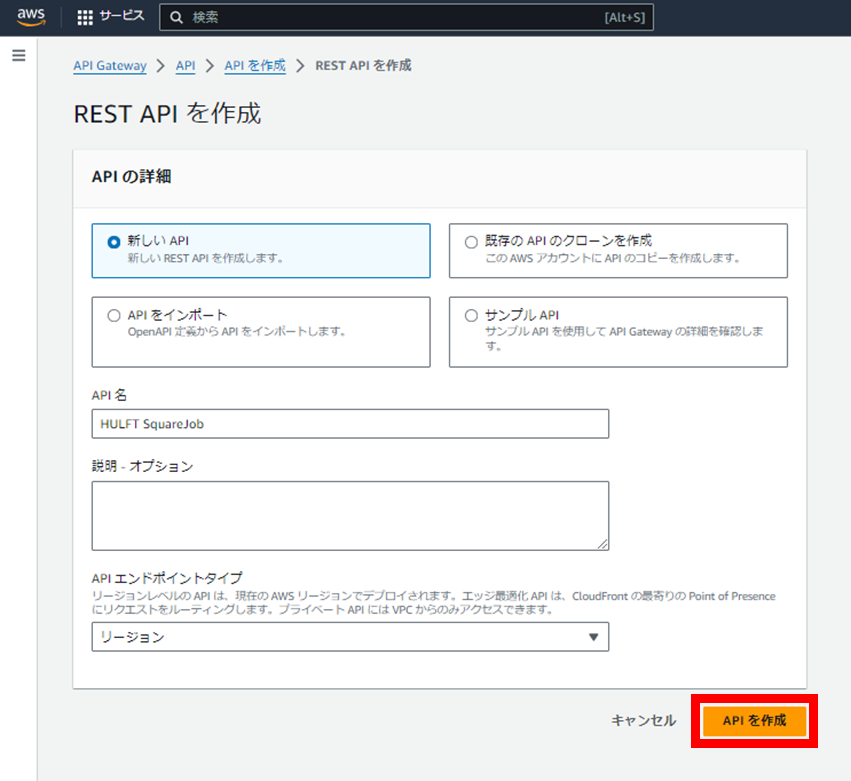This screenshot has width=851, height=781.
Task: Go to the API breadcrumb link
Action: [x=185, y=66]
